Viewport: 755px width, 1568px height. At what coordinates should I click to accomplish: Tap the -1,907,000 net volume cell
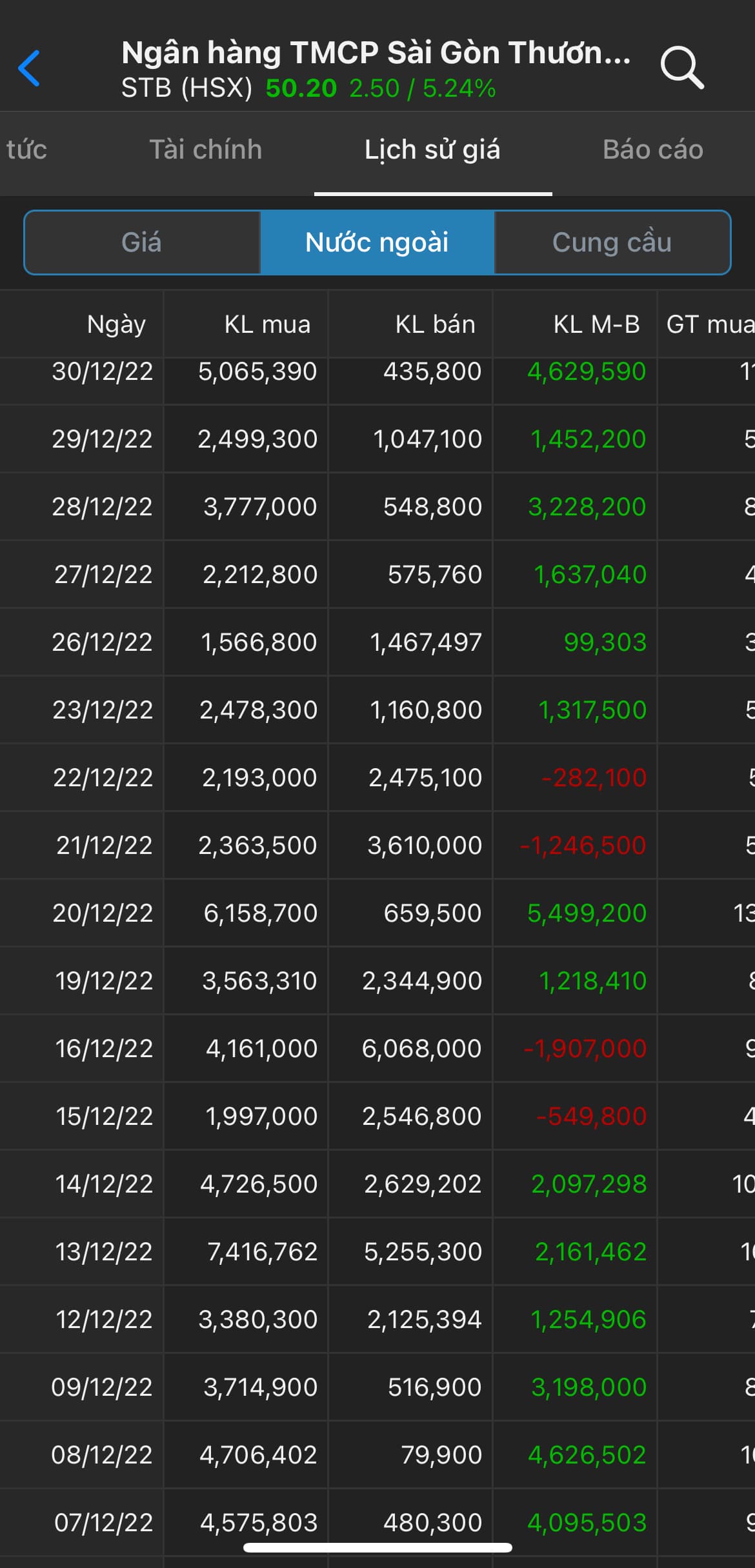click(585, 1049)
